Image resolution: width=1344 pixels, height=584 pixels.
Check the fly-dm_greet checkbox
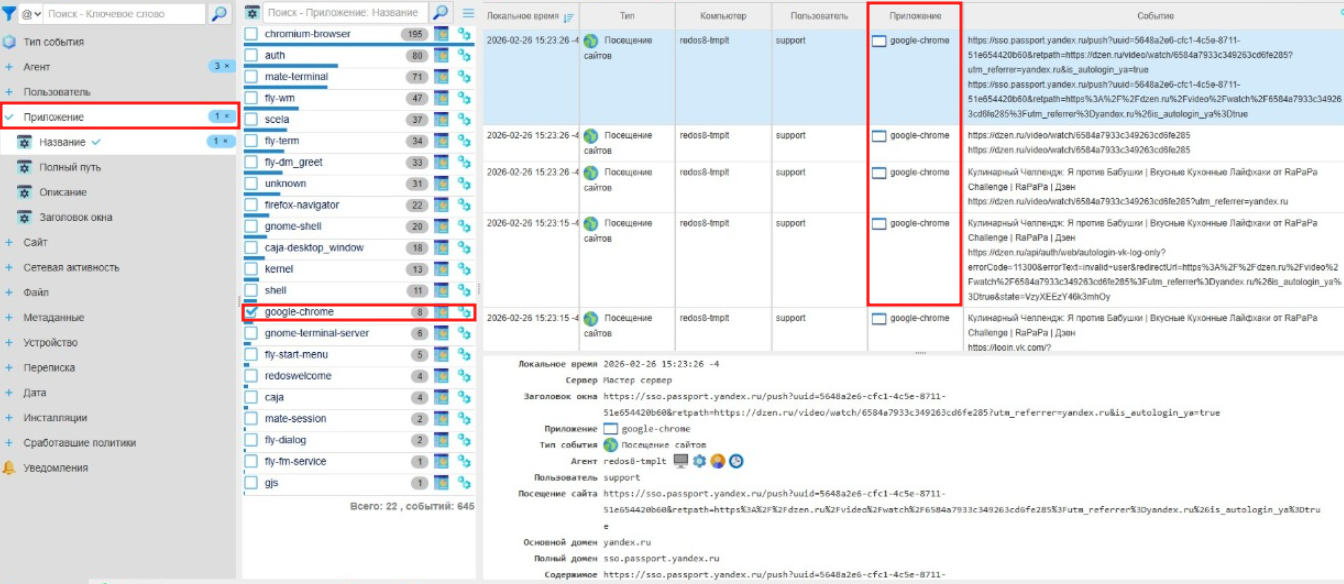[251, 162]
